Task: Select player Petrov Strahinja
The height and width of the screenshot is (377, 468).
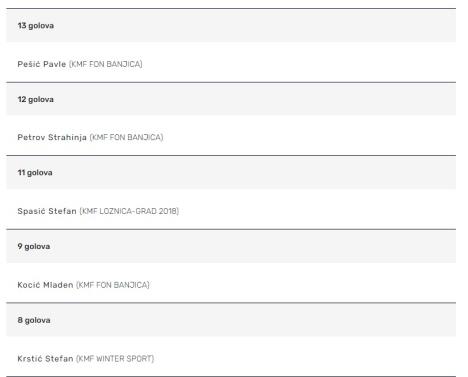Action: (52, 137)
